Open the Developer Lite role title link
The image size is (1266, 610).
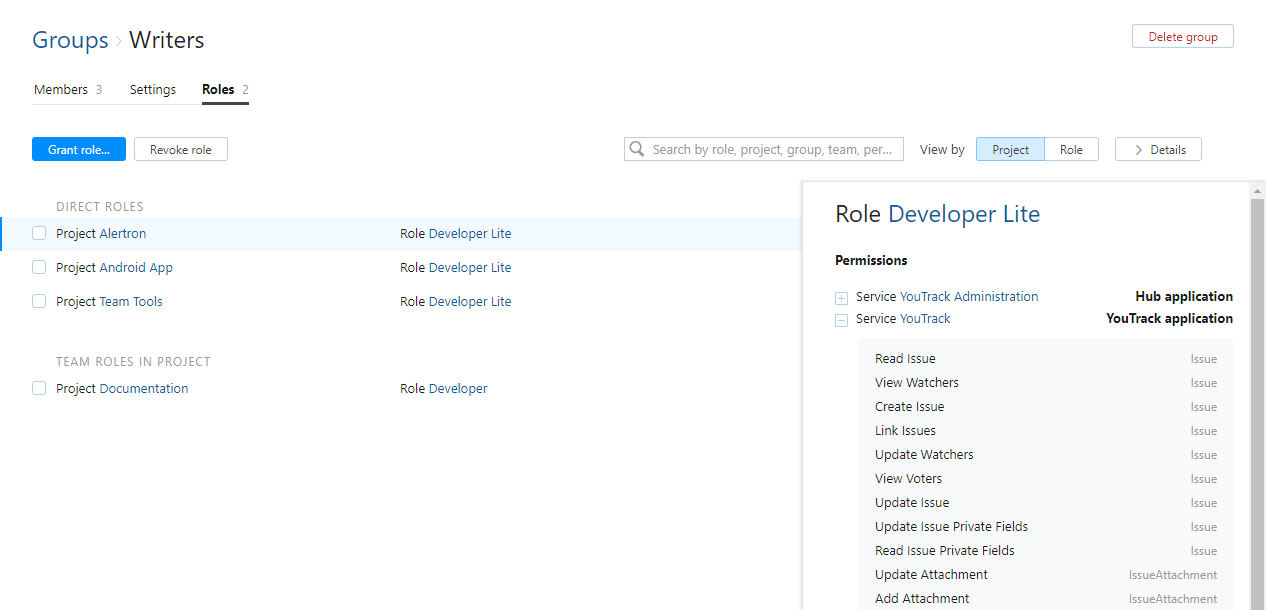coord(964,214)
